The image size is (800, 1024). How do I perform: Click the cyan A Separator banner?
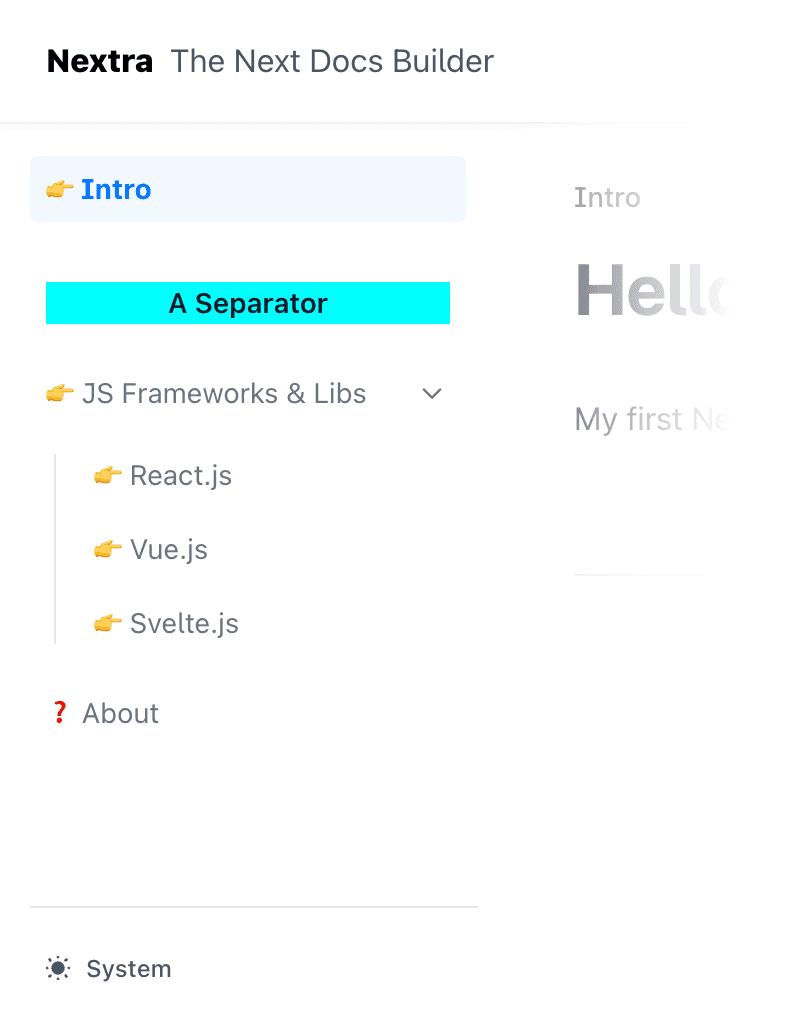[247, 302]
